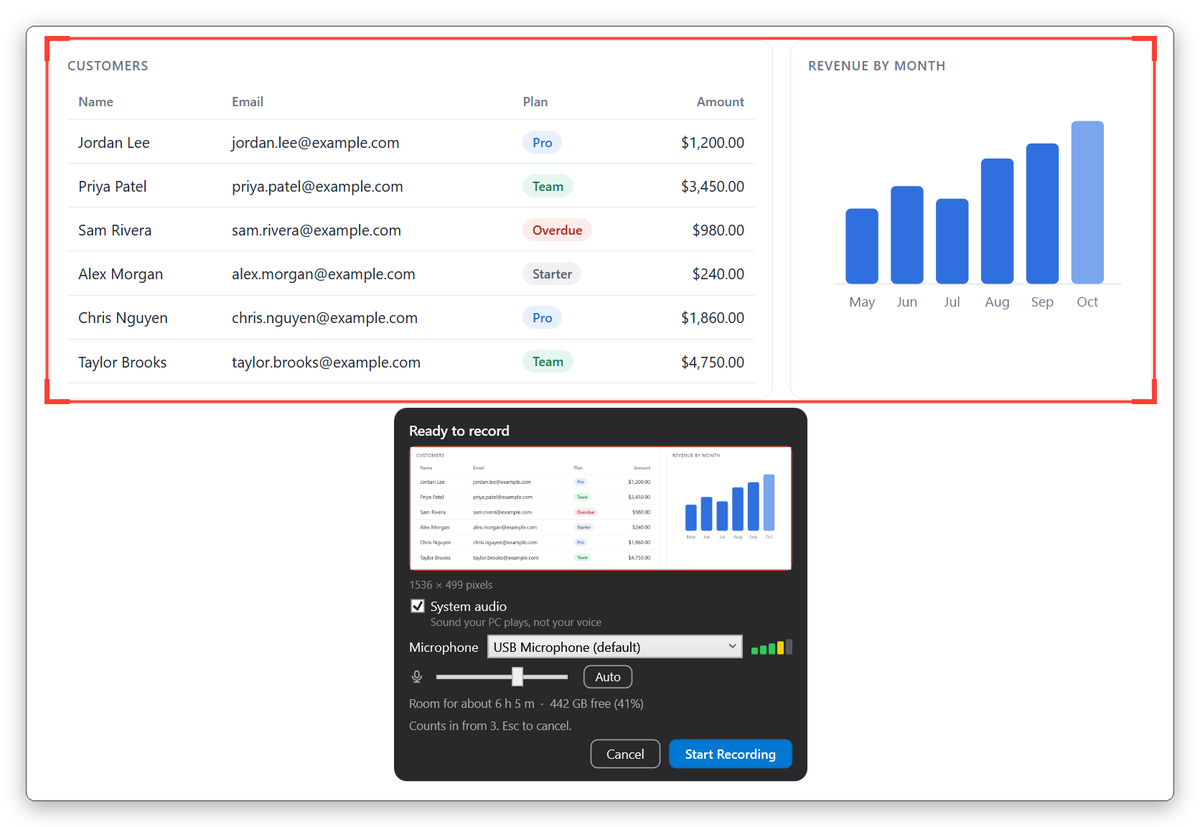Click the email alex.morgan@example.com

(323, 274)
